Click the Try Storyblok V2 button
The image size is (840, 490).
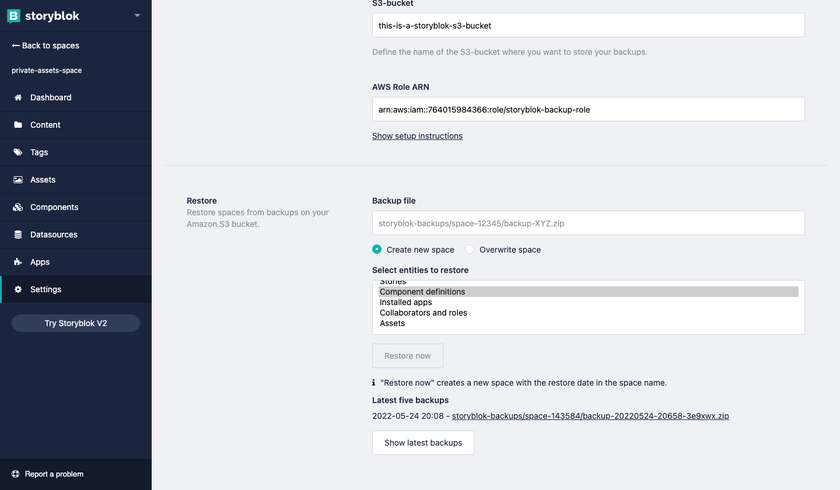(76, 323)
